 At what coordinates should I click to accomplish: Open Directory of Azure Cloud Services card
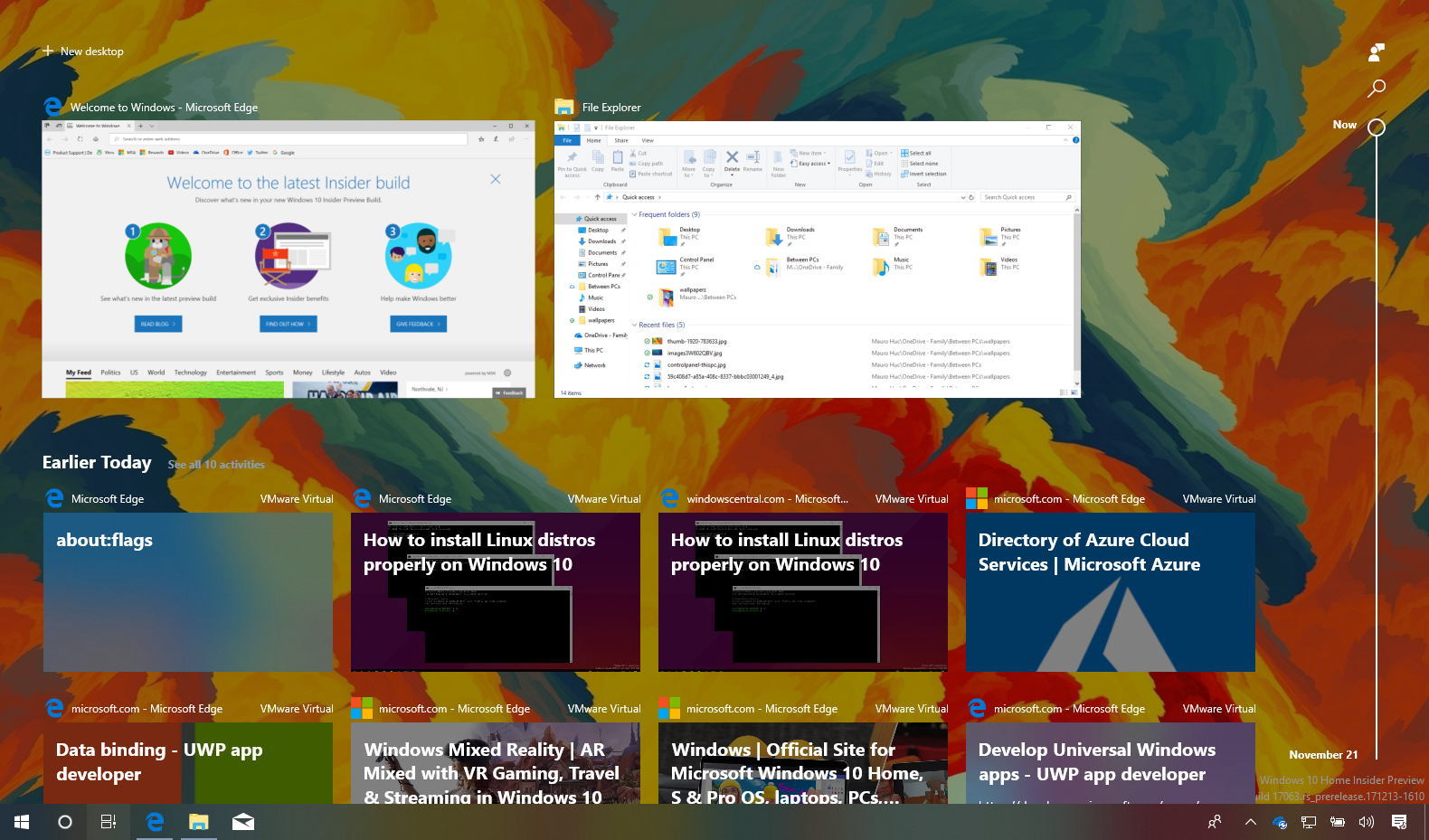(x=1111, y=592)
